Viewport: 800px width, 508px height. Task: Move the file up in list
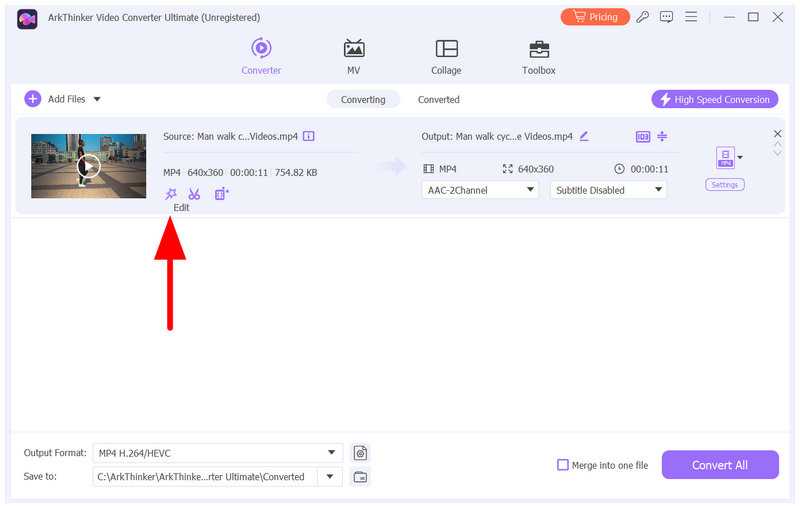pyautogui.click(x=777, y=145)
